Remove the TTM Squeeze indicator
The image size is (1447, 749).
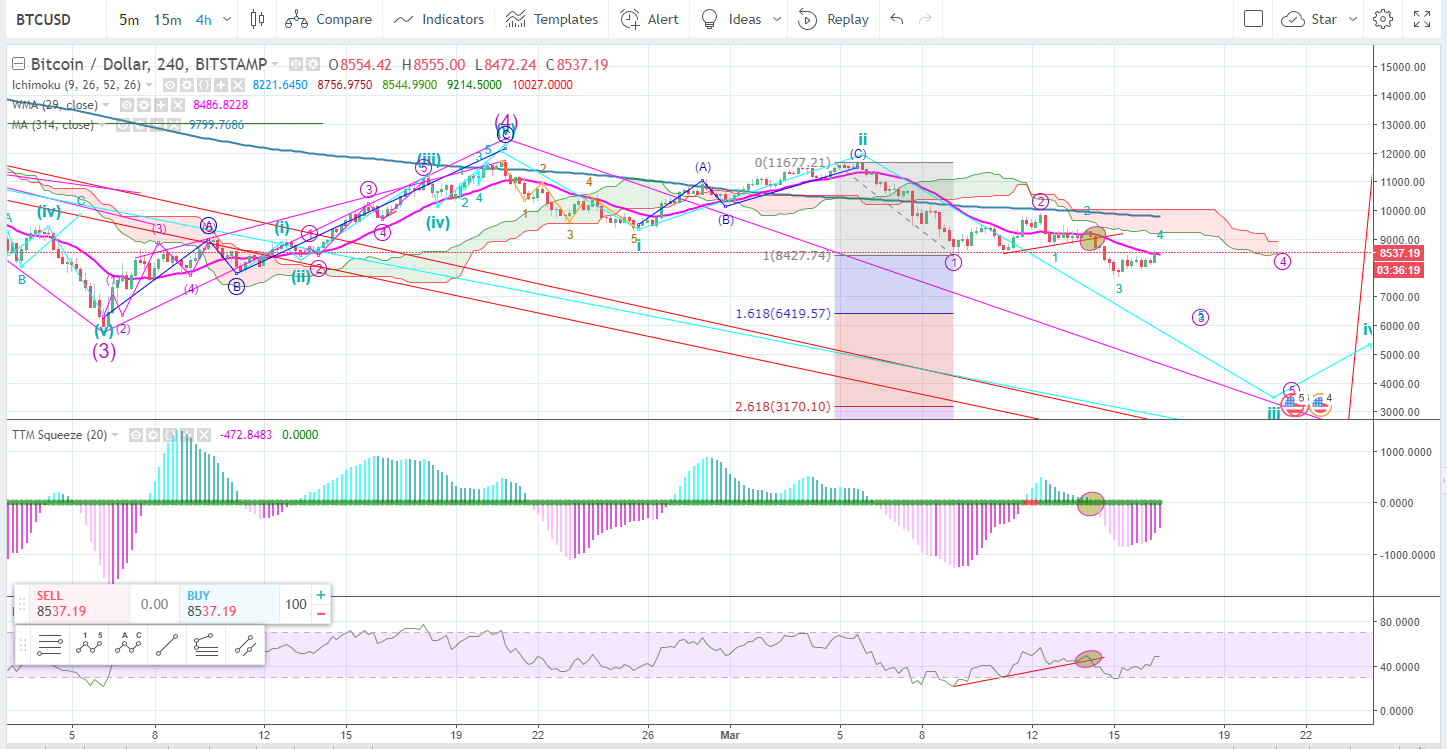[x=204, y=435]
